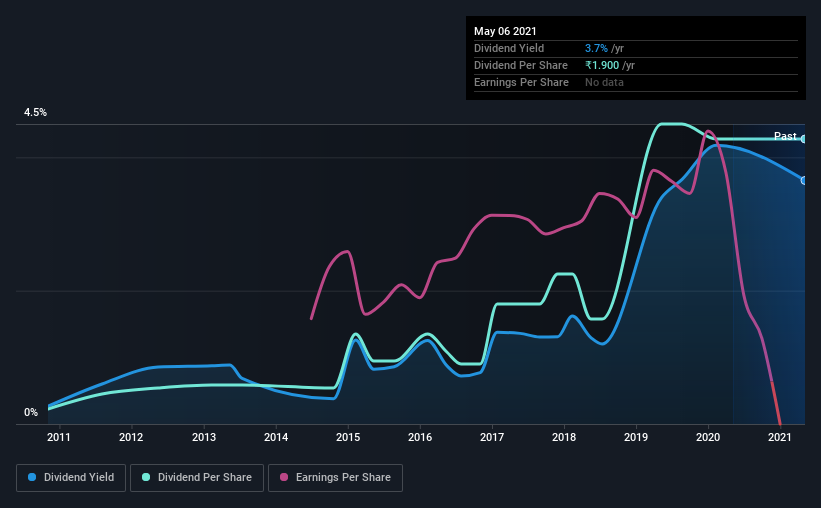Image resolution: width=821 pixels, height=508 pixels.
Task: Click the blue Dividend Yield legend dot
Action: point(32,477)
